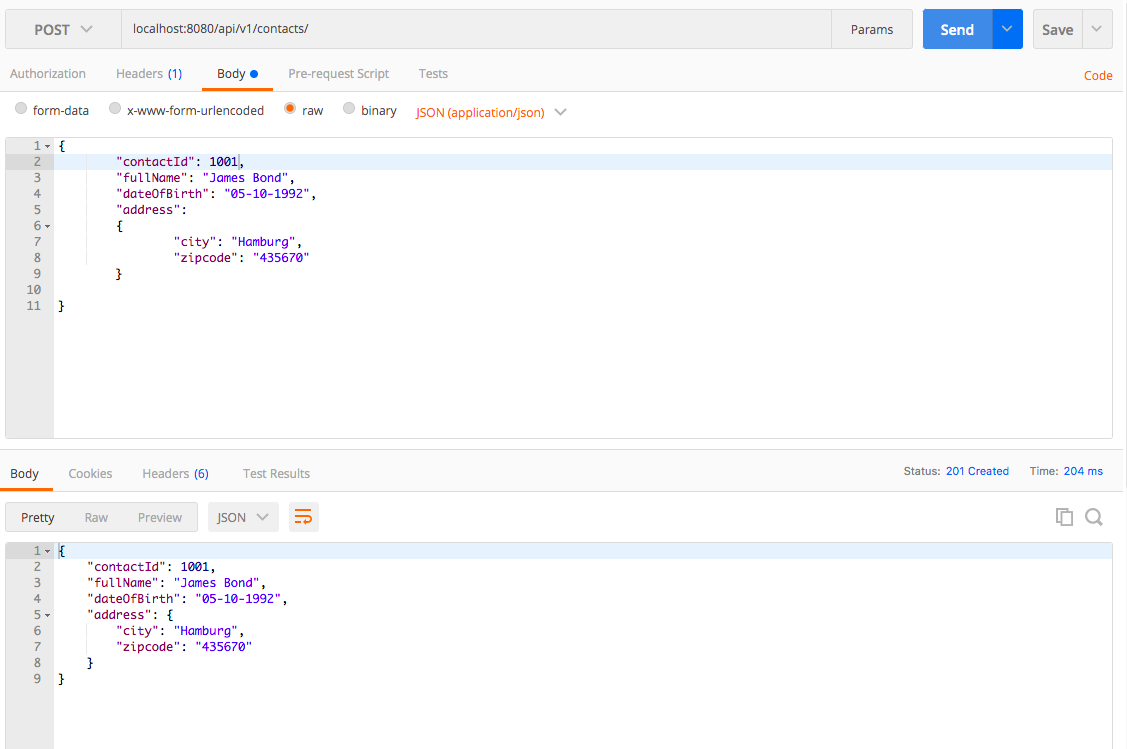Click the Send button

[956, 30]
